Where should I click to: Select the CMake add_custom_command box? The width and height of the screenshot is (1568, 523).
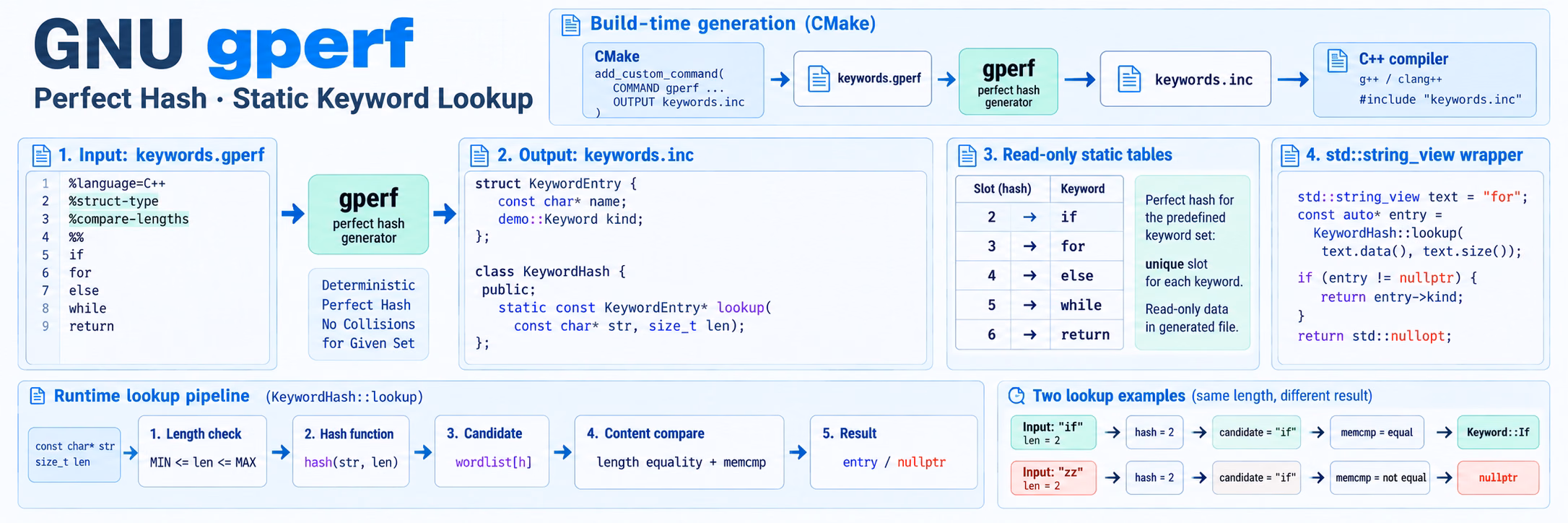coord(673,80)
